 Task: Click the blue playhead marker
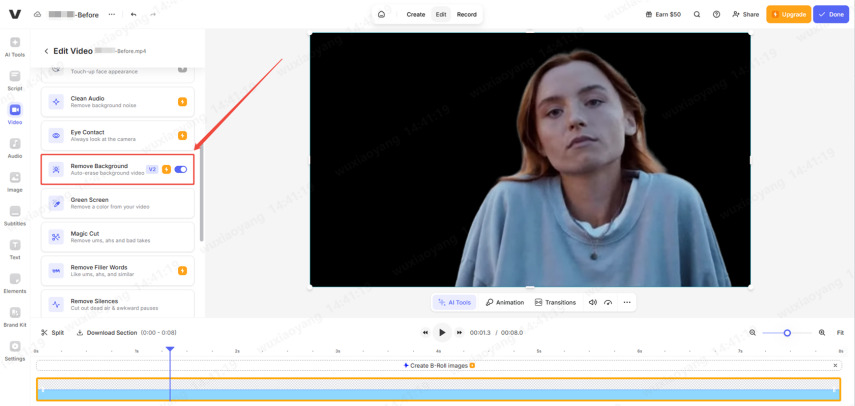tap(170, 349)
